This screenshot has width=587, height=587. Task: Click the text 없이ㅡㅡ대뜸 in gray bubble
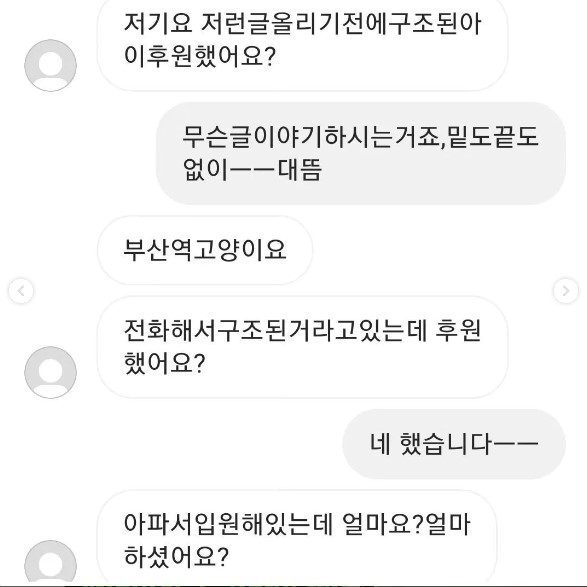tap(252, 170)
